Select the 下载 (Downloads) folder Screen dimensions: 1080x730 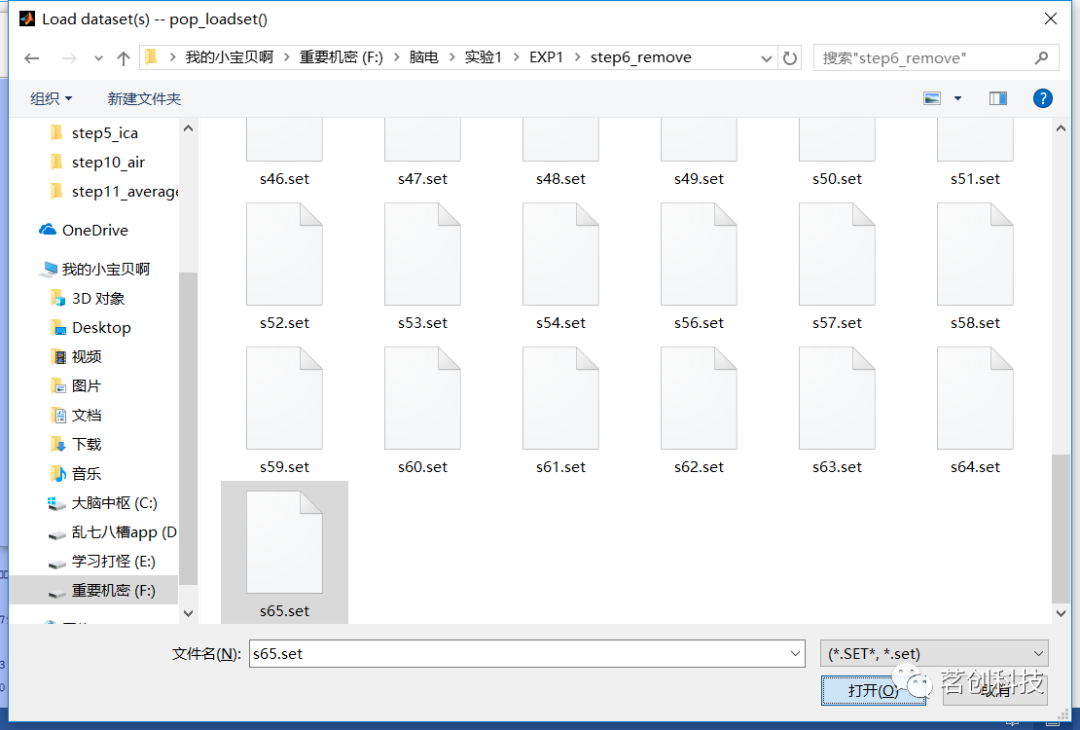(85, 444)
